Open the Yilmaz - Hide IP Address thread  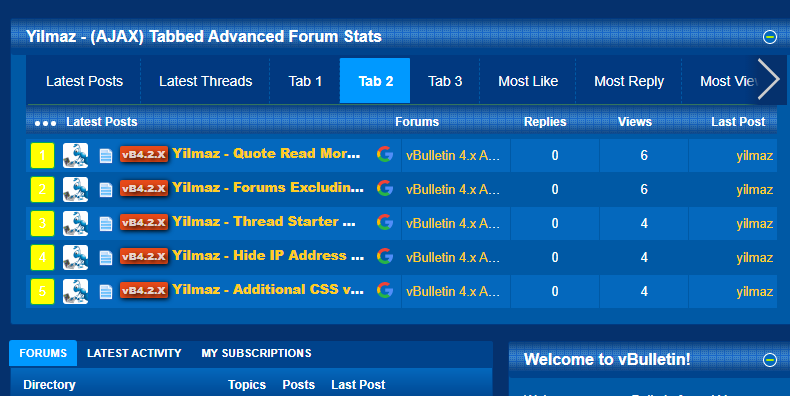[x=268, y=255]
